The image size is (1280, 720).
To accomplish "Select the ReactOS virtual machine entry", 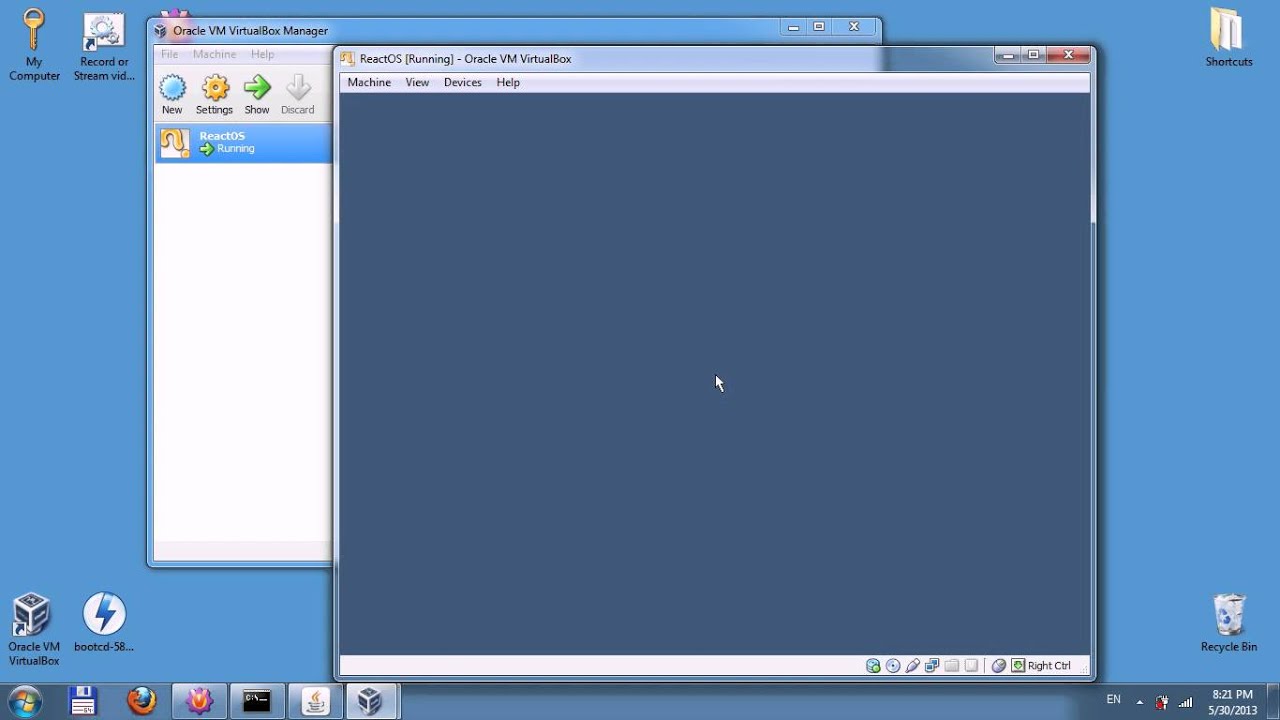I will coord(243,143).
